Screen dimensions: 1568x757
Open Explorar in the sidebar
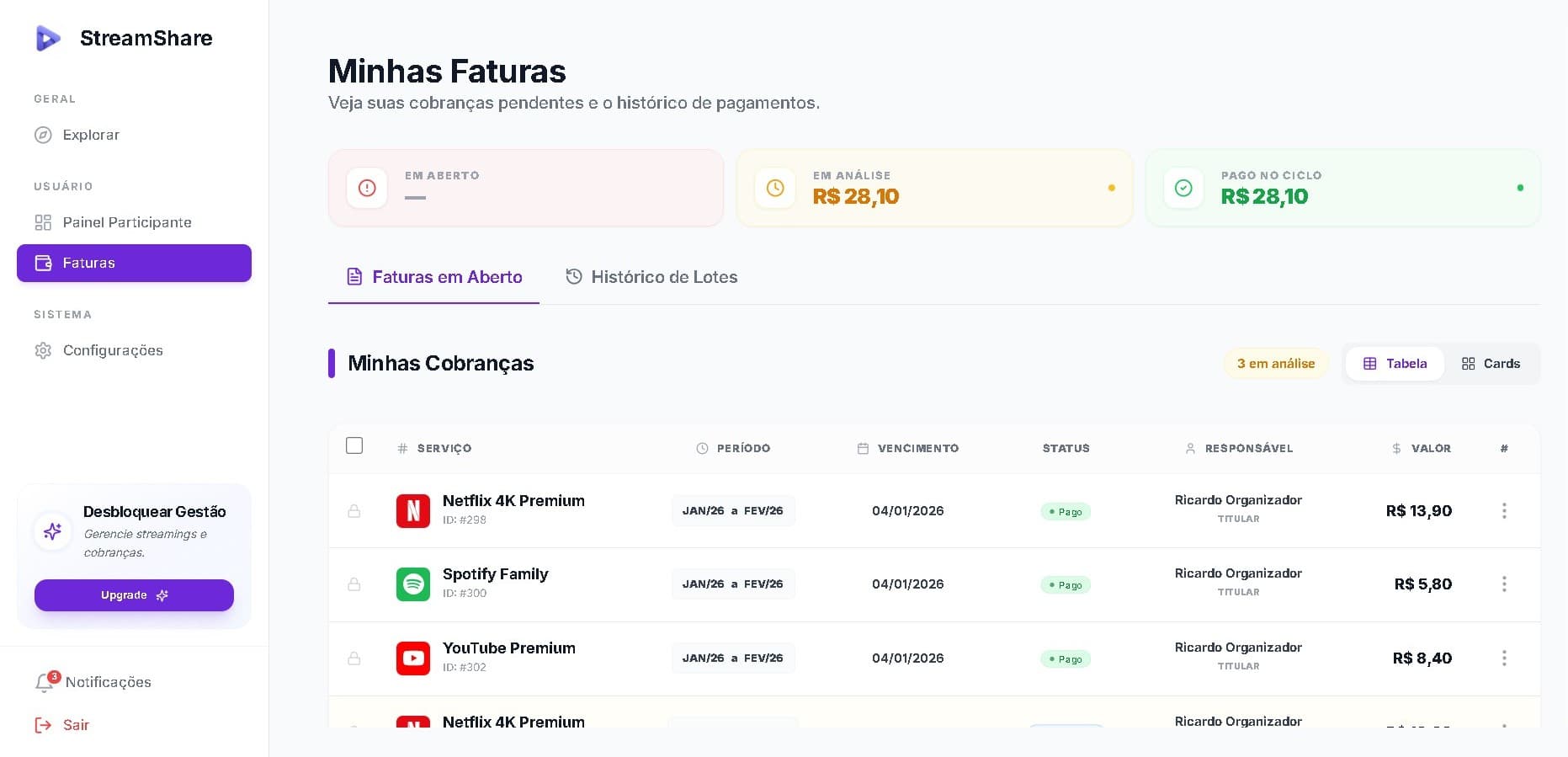point(90,135)
